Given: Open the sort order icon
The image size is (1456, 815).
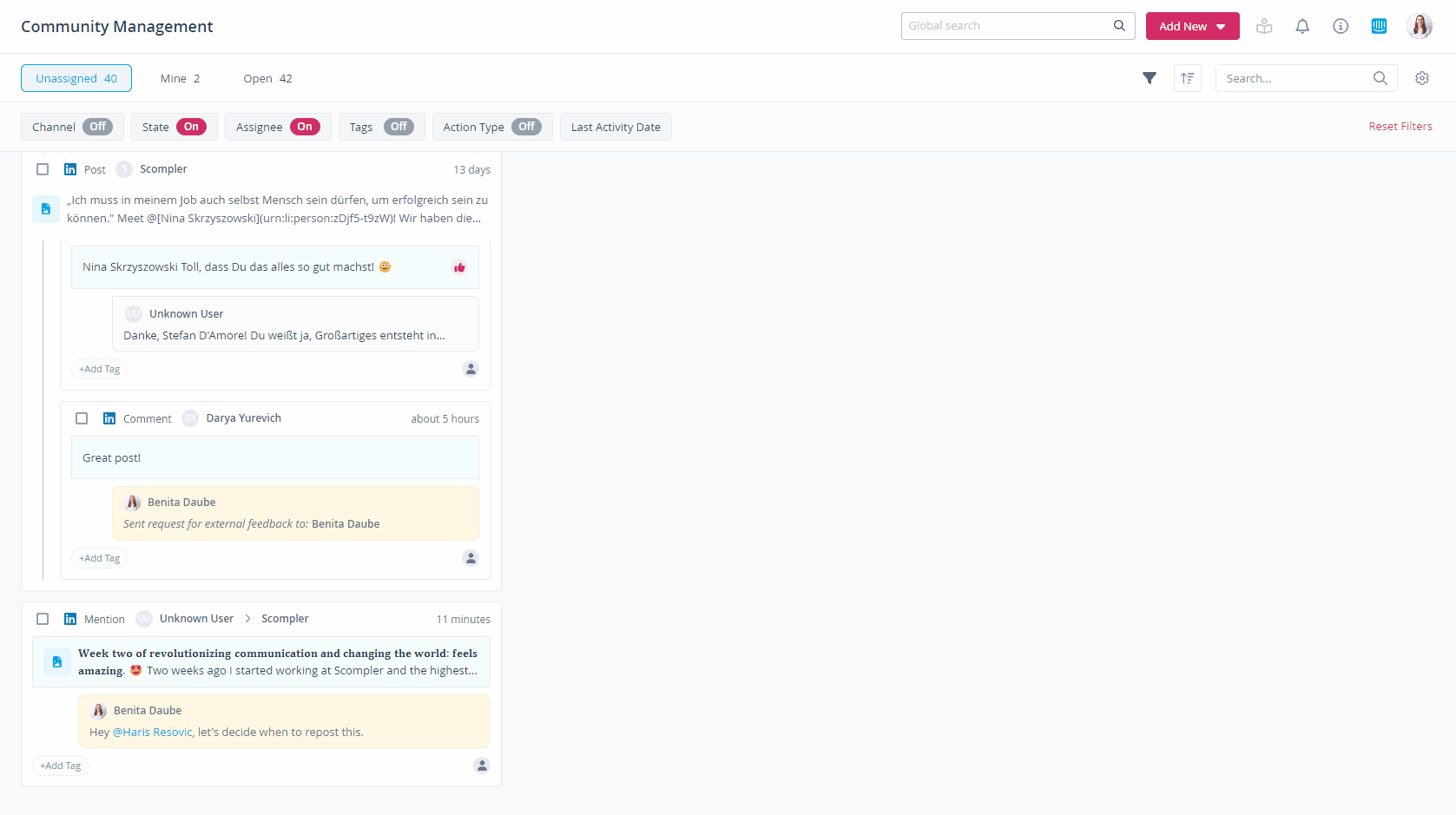Looking at the screenshot, I should (1187, 78).
